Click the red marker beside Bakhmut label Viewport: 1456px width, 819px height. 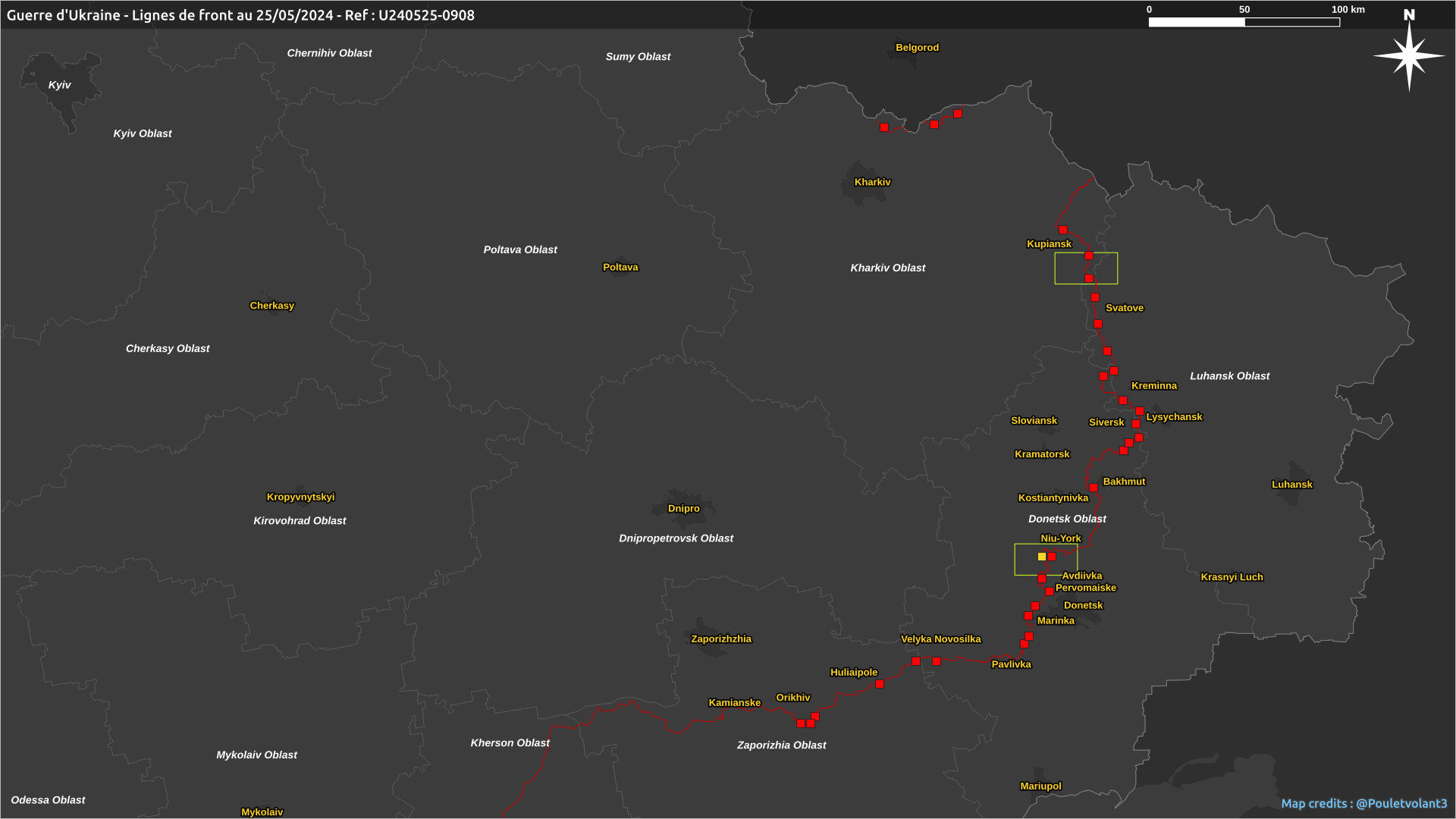[x=1094, y=488]
